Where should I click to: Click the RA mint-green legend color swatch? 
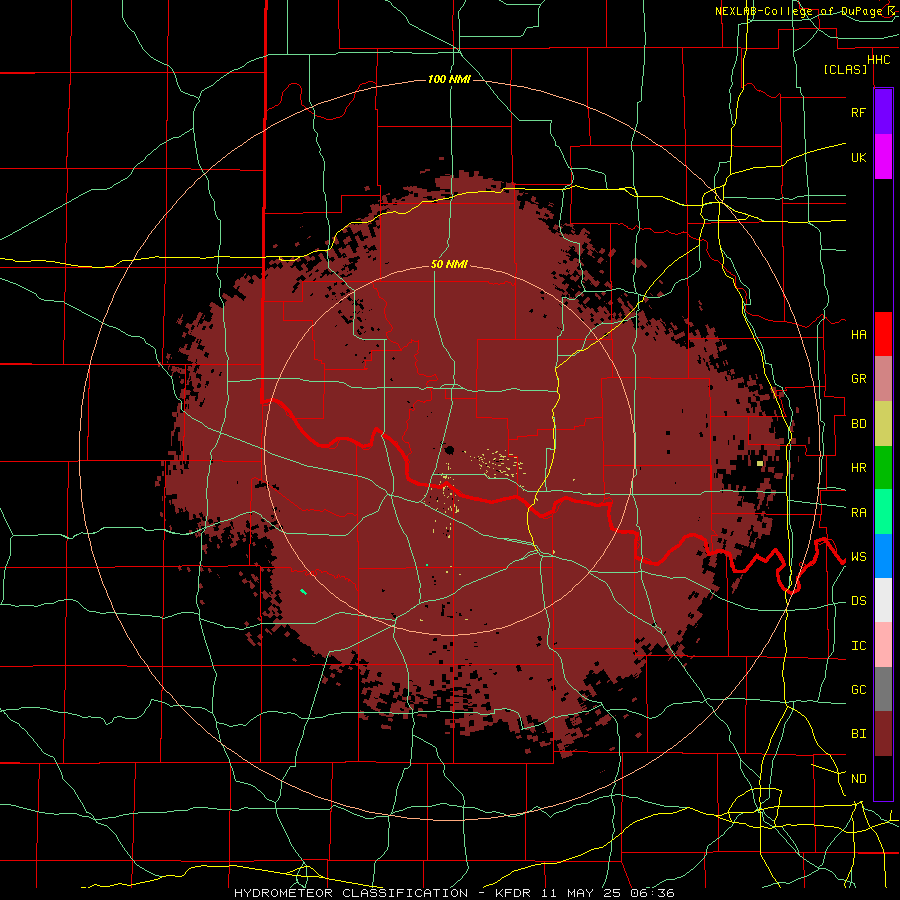coord(883,512)
